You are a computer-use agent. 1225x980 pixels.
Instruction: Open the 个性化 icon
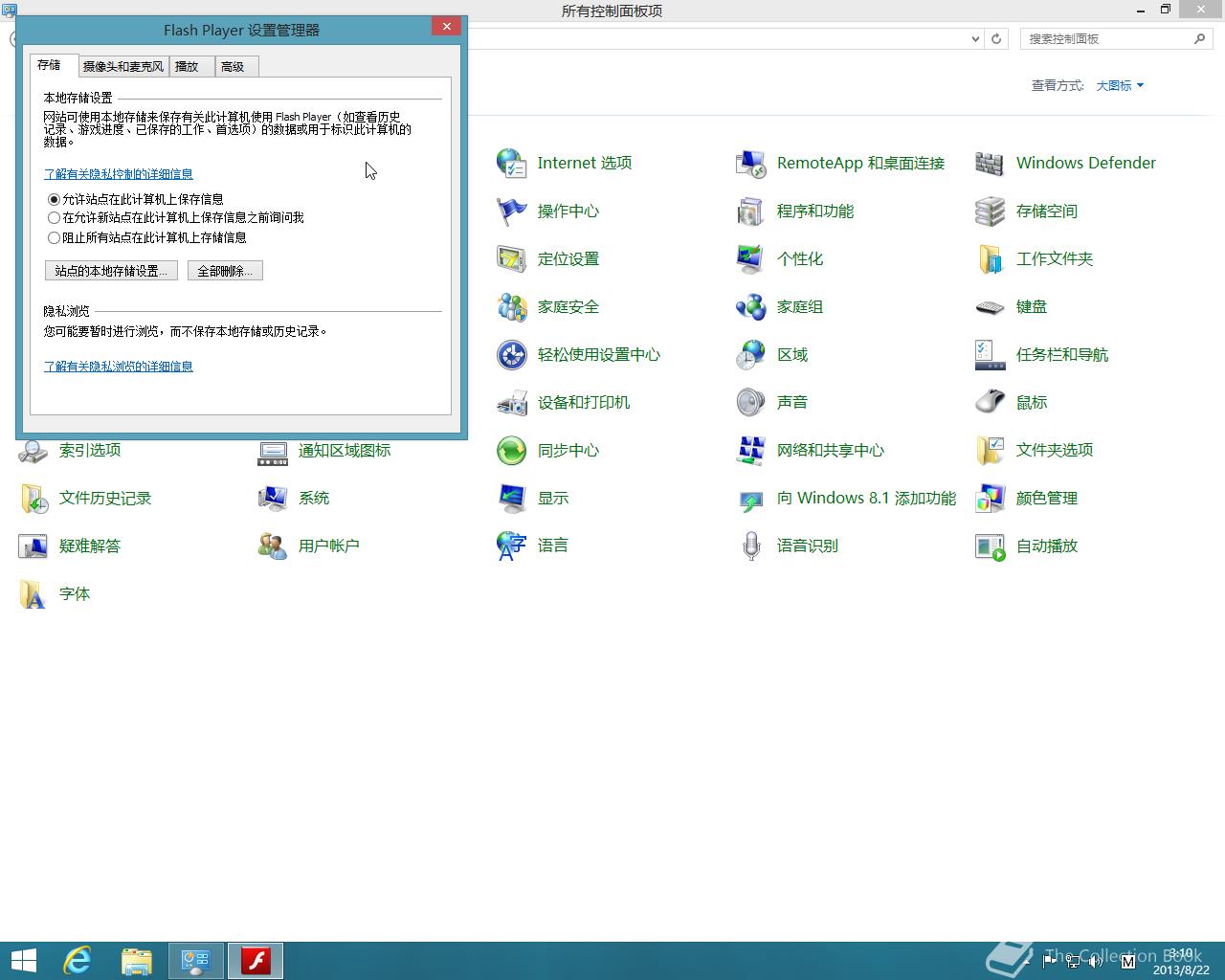click(751, 258)
